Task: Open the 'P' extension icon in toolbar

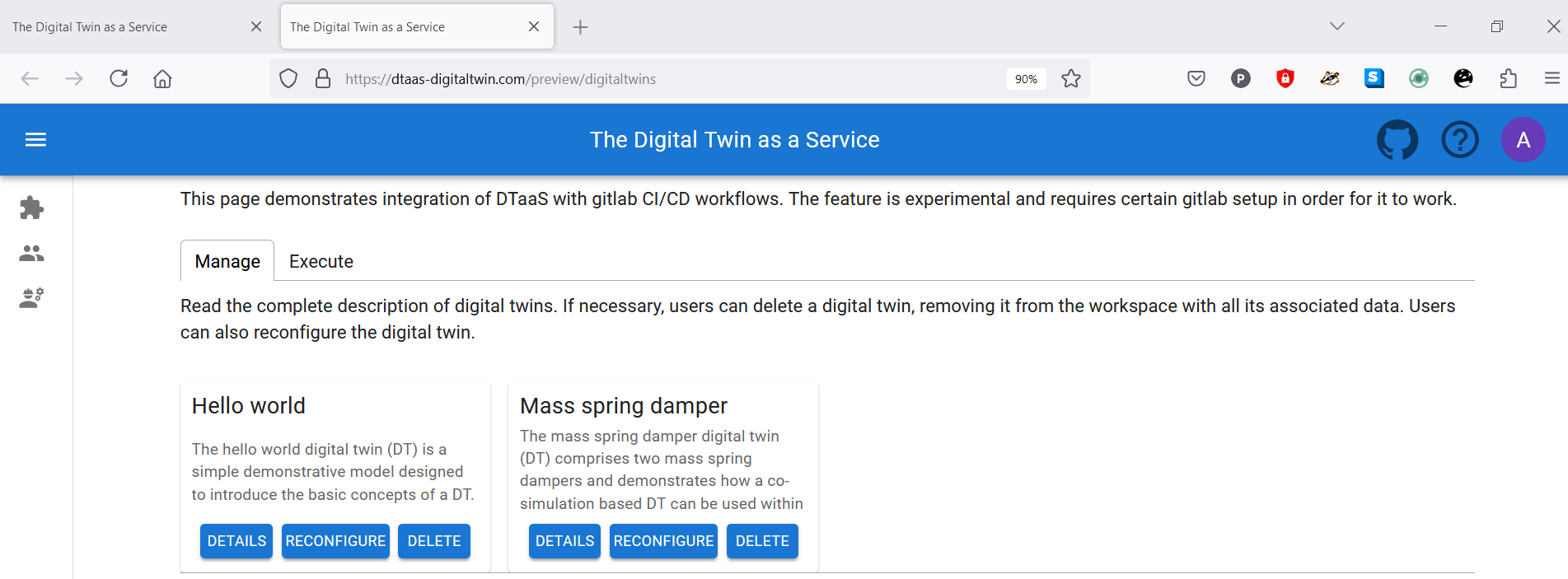Action: (x=1241, y=79)
